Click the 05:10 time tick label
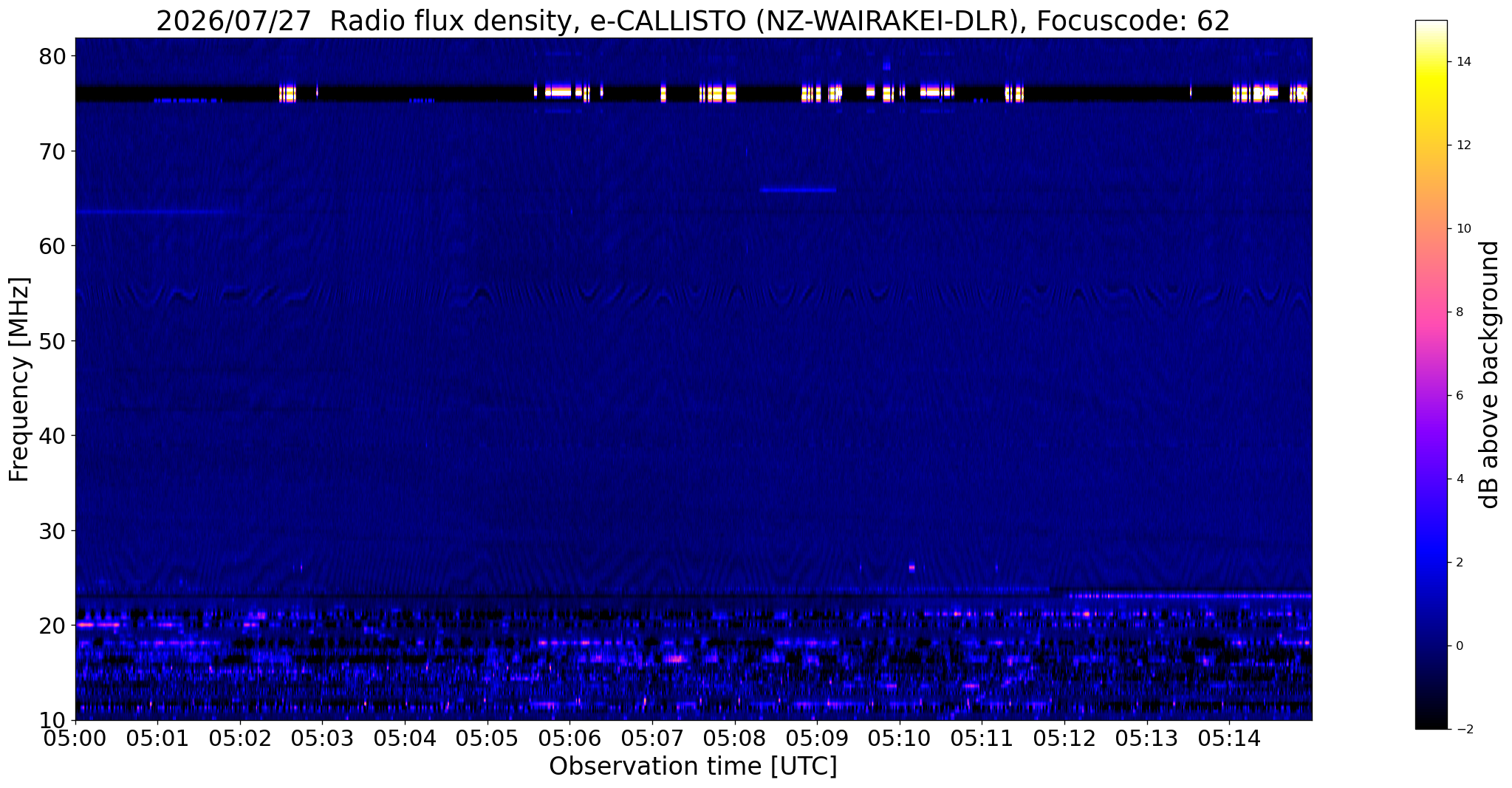The height and width of the screenshot is (788, 1512). coord(900,739)
